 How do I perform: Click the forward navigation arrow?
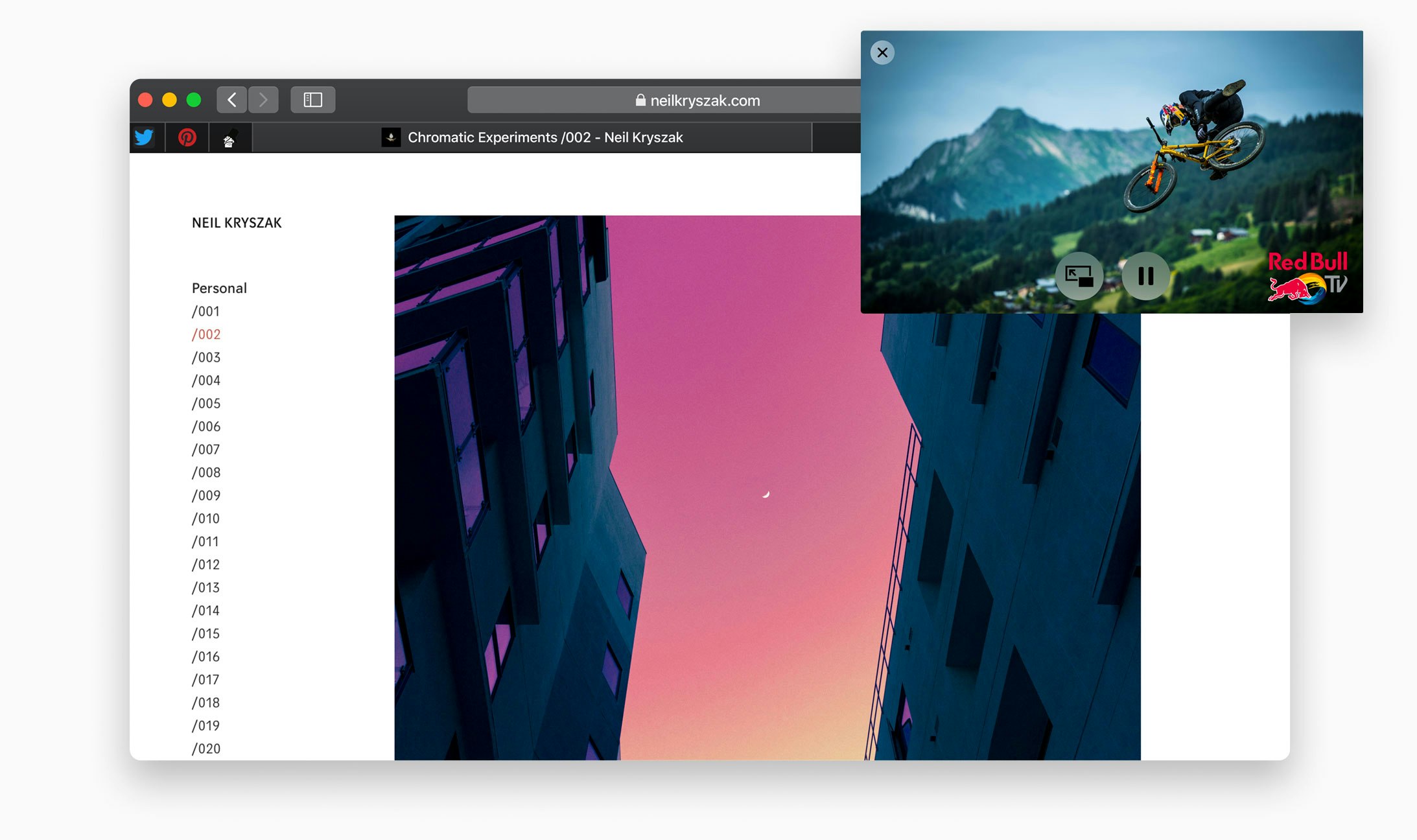(x=264, y=99)
